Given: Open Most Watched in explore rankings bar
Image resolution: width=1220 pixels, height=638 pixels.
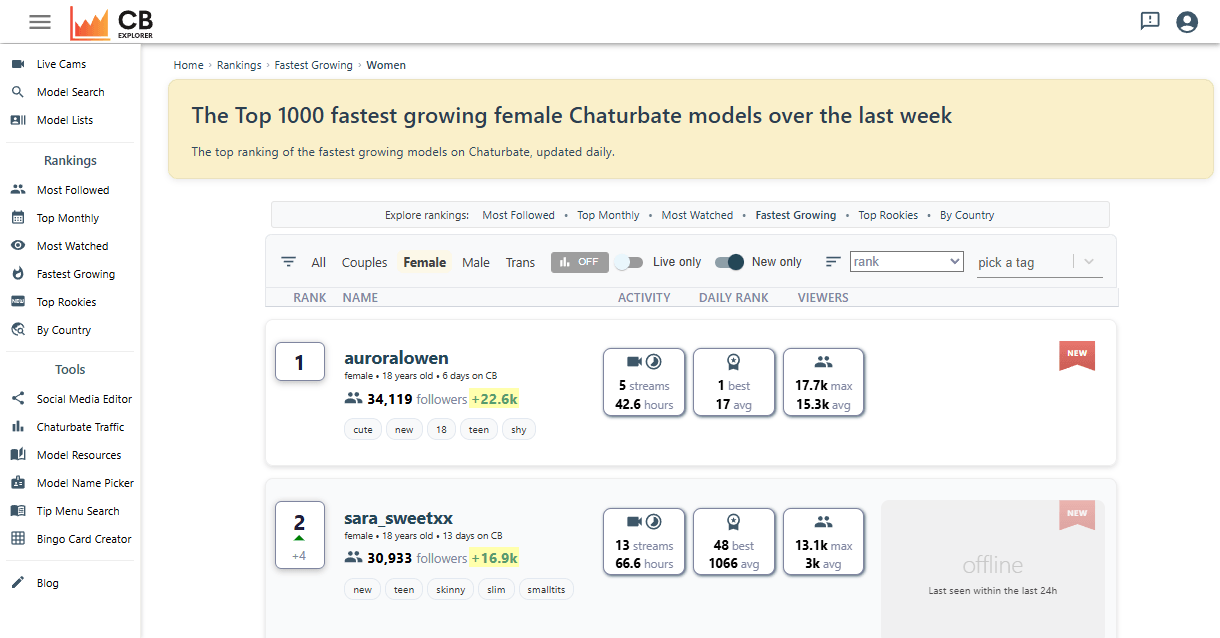Looking at the screenshot, I should (697, 215).
